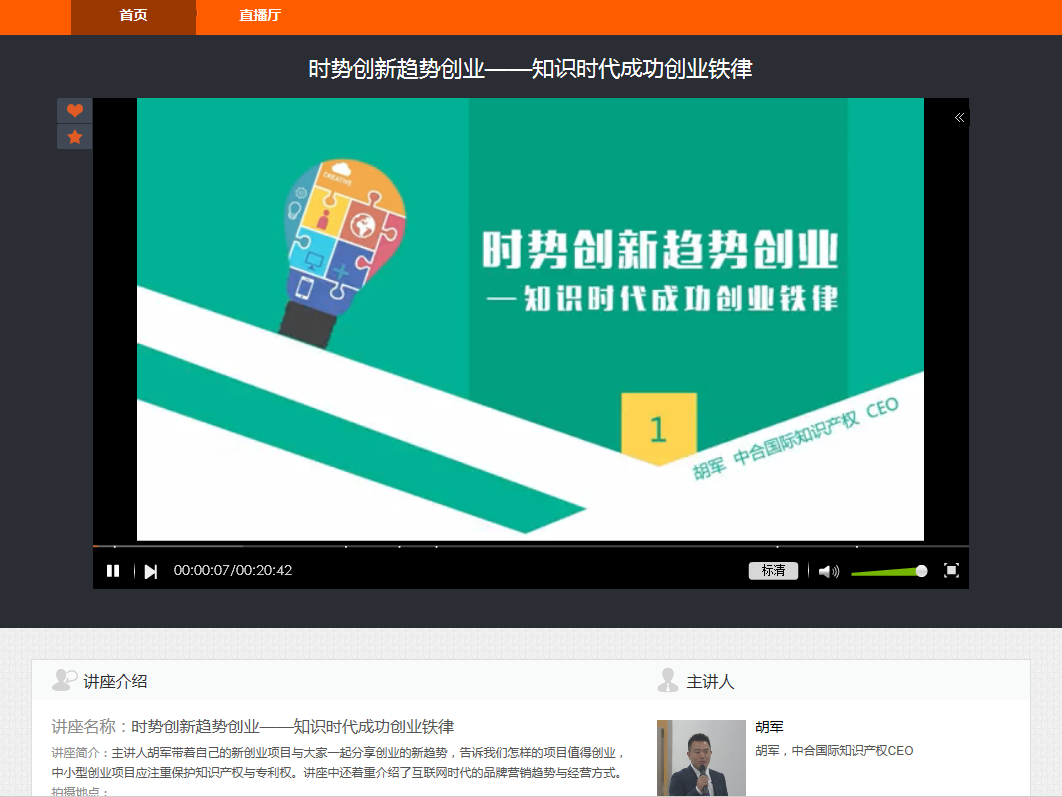Open the 标清 video quality selector
Screen dimensions: 1062x797
[773, 571]
